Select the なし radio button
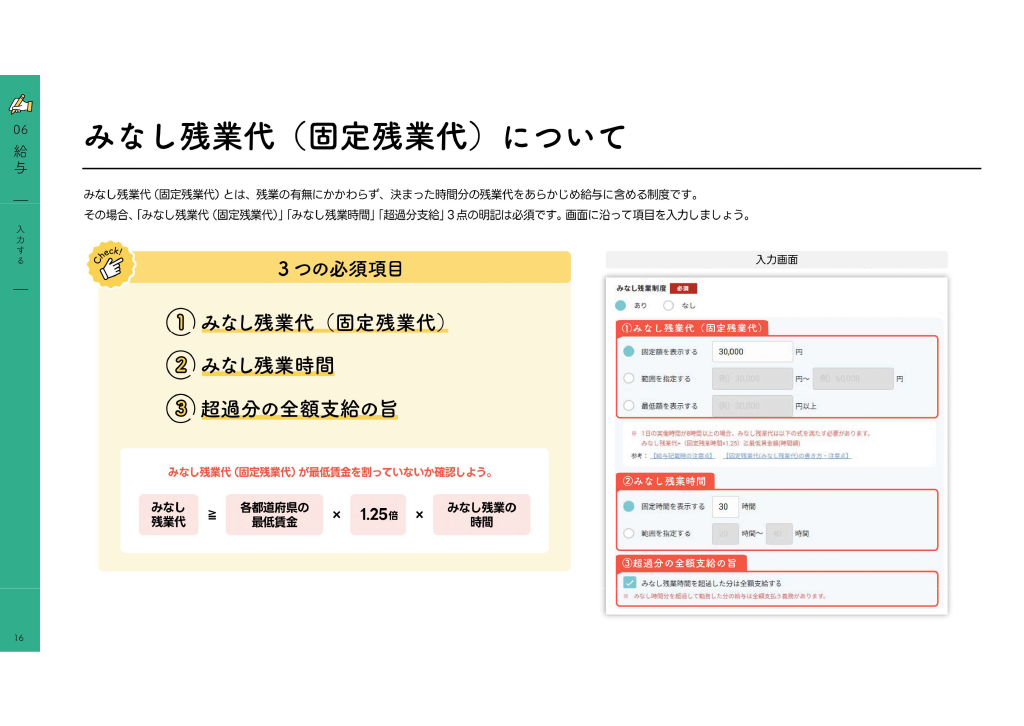Image resolution: width=1024 pixels, height=726 pixels. (668, 305)
